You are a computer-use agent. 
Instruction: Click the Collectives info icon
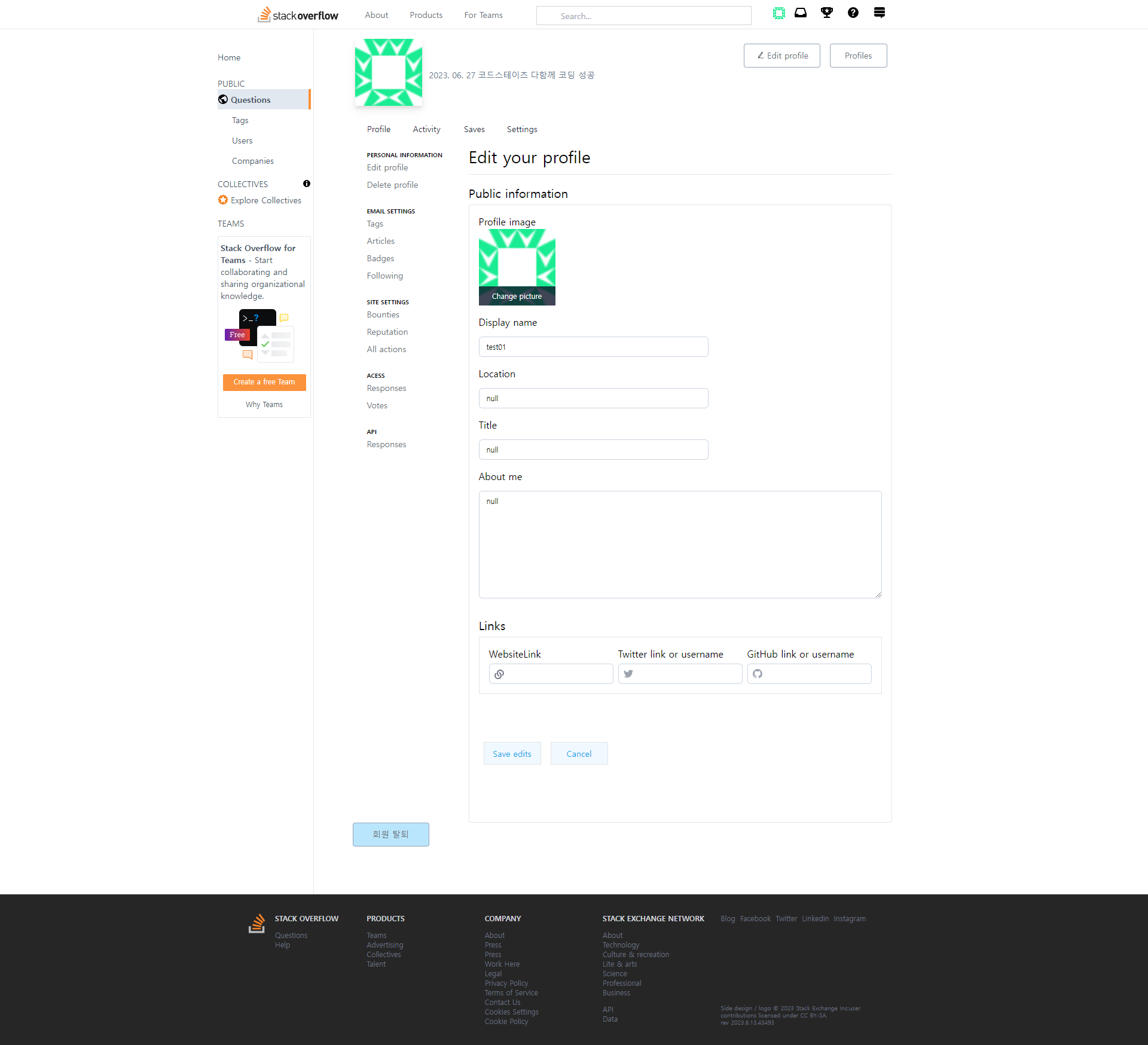tap(307, 184)
